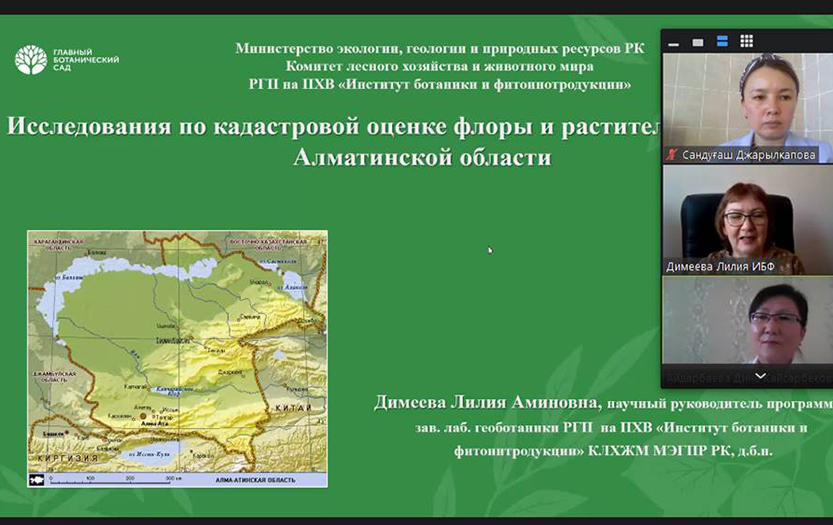This screenshot has width=833, height=525.
Task: Click the АЛМА-АТИНСКАЯ ОБЛАСТЬ map caption
Action: click(x=255, y=480)
